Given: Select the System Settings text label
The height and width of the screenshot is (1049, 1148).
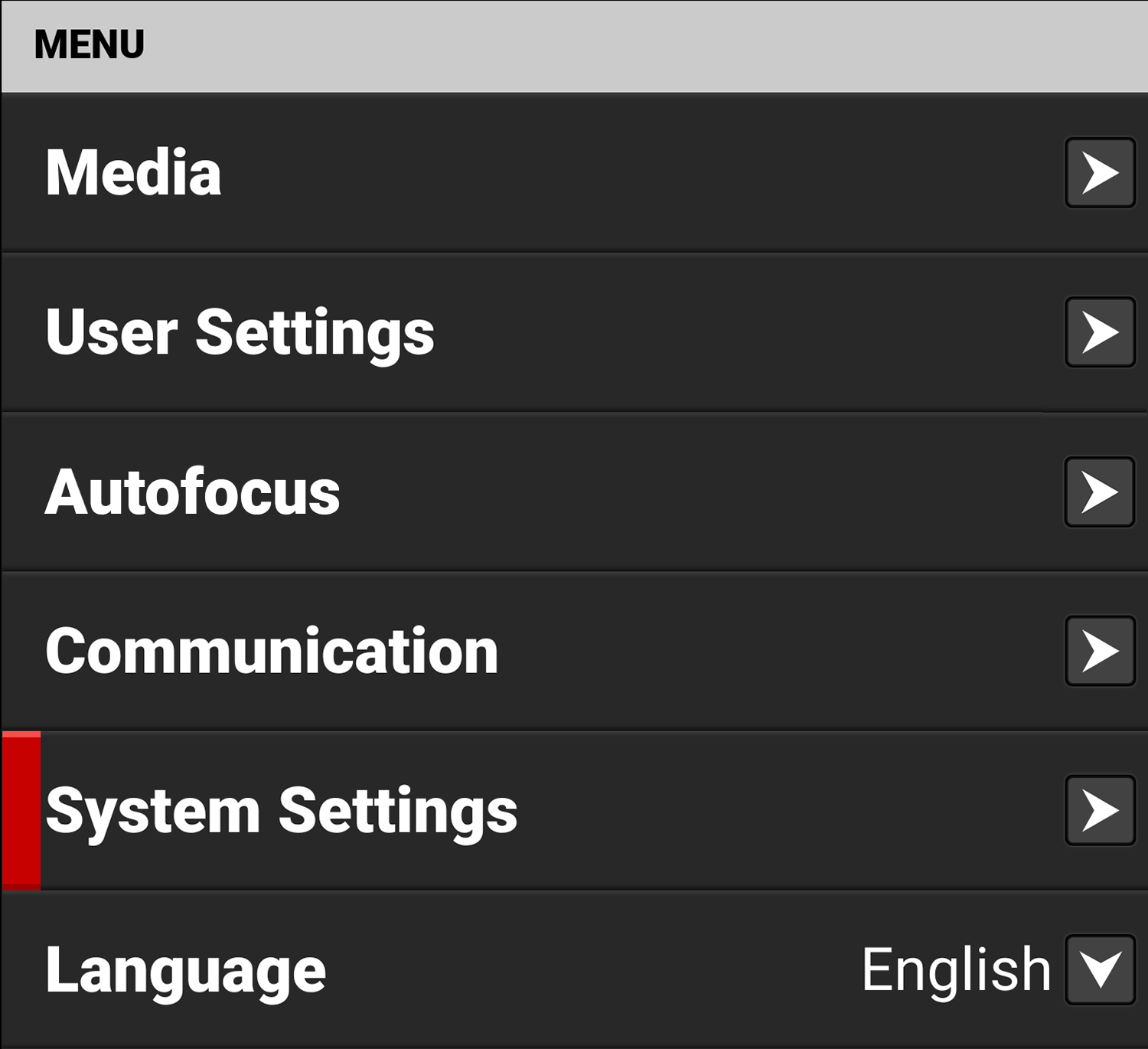Looking at the screenshot, I should pyautogui.click(x=282, y=811).
